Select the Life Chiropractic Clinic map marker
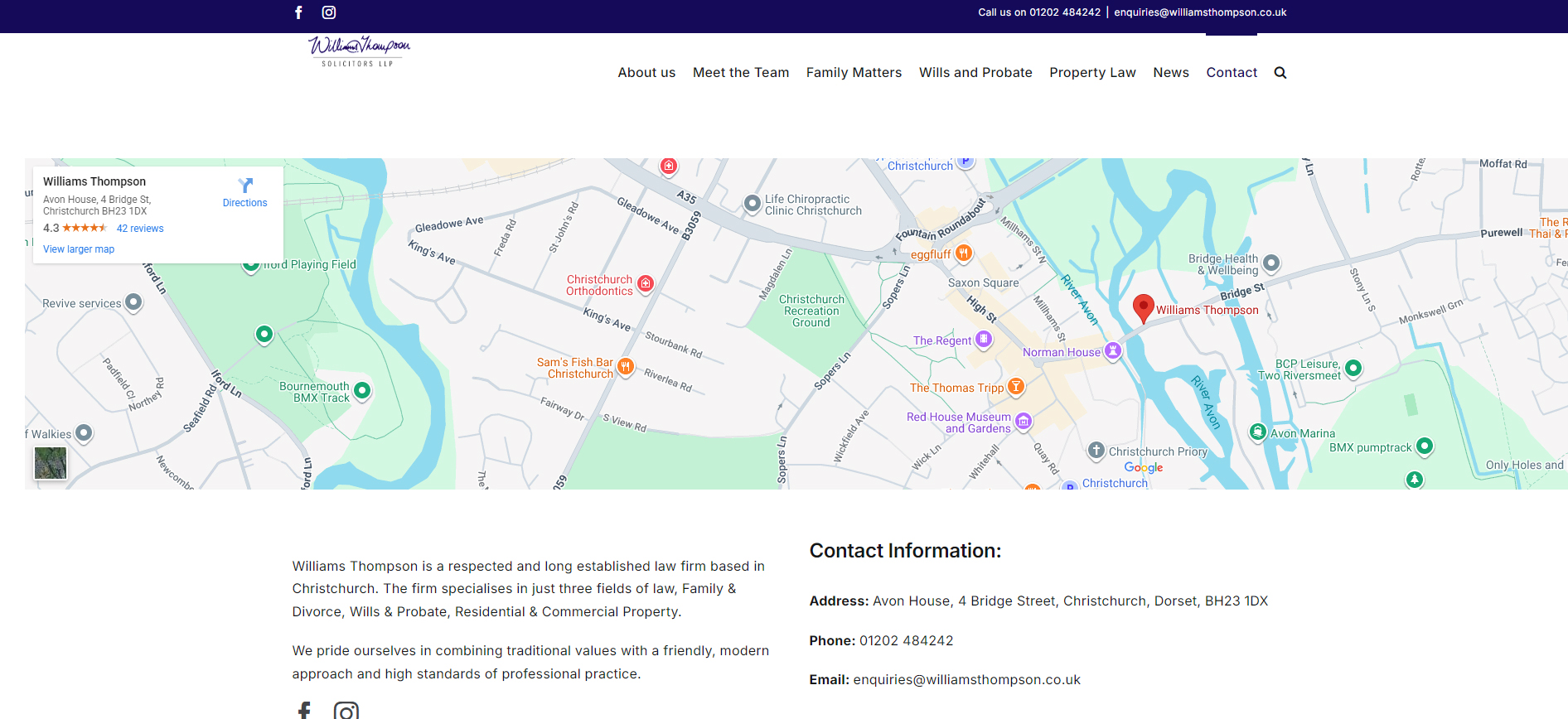1568x719 pixels. point(752,203)
